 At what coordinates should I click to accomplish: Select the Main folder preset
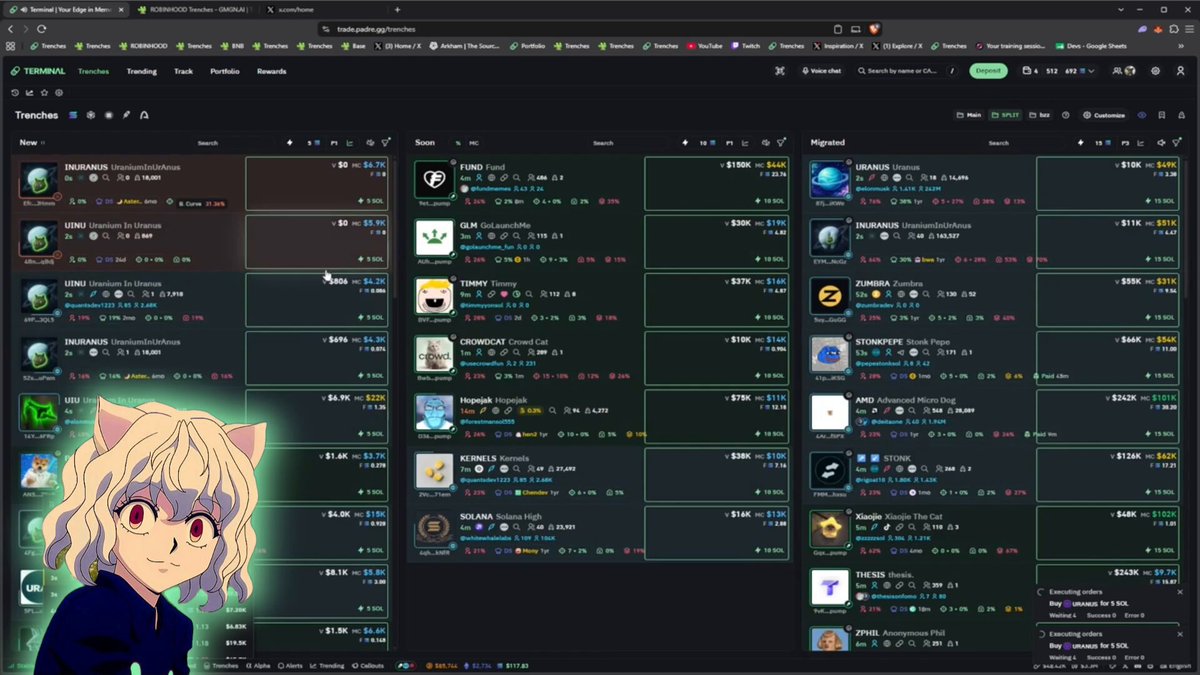click(969, 115)
